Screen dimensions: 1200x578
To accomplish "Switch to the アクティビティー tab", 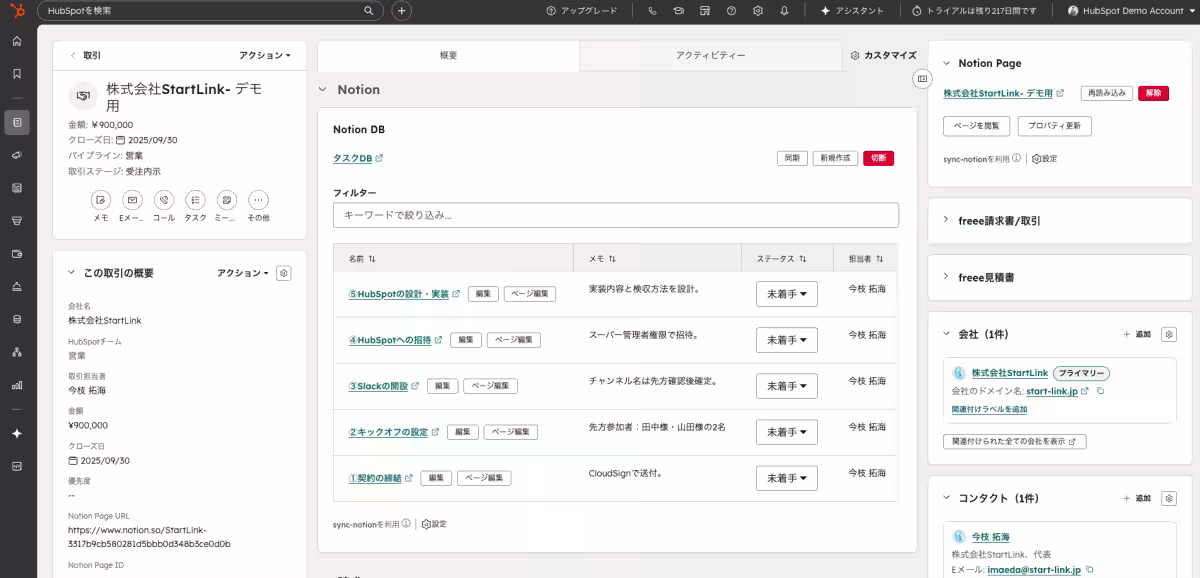I will [x=710, y=55].
